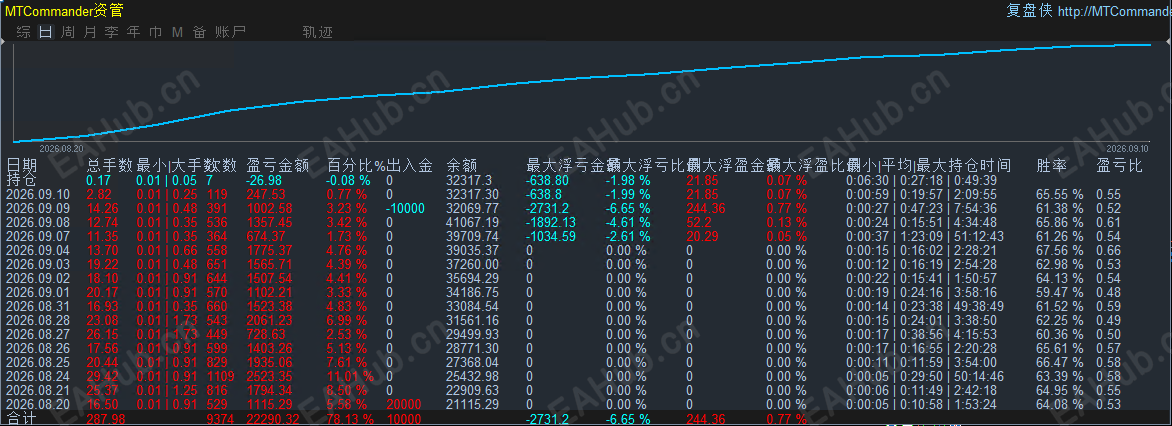Switch to the 综 summary tab
The width and height of the screenshot is (1172, 426).
click(24, 31)
